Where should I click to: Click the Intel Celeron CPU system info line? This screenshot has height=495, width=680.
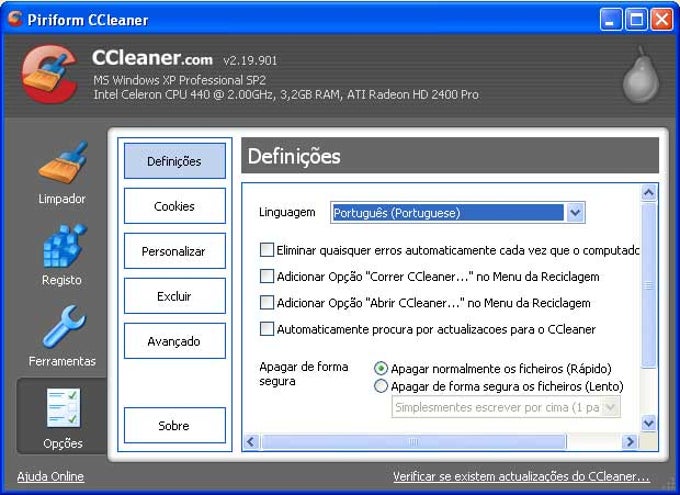[286, 95]
